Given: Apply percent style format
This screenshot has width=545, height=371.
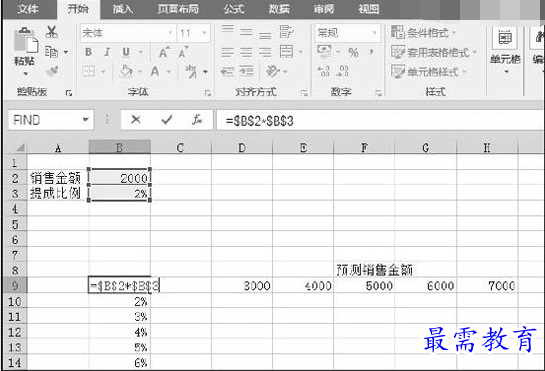Looking at the screenshot, I should [x=353, y=53].
